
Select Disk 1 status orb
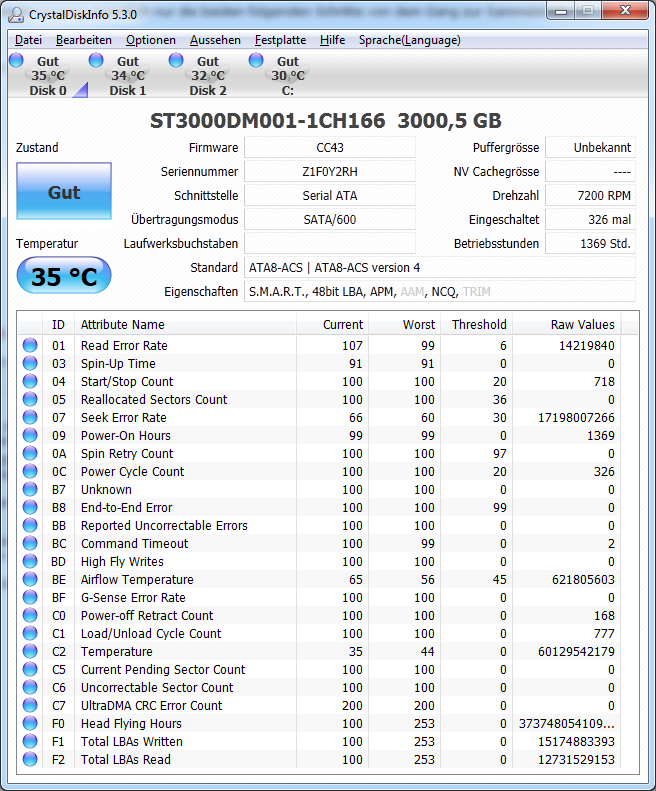pos(96,60)
